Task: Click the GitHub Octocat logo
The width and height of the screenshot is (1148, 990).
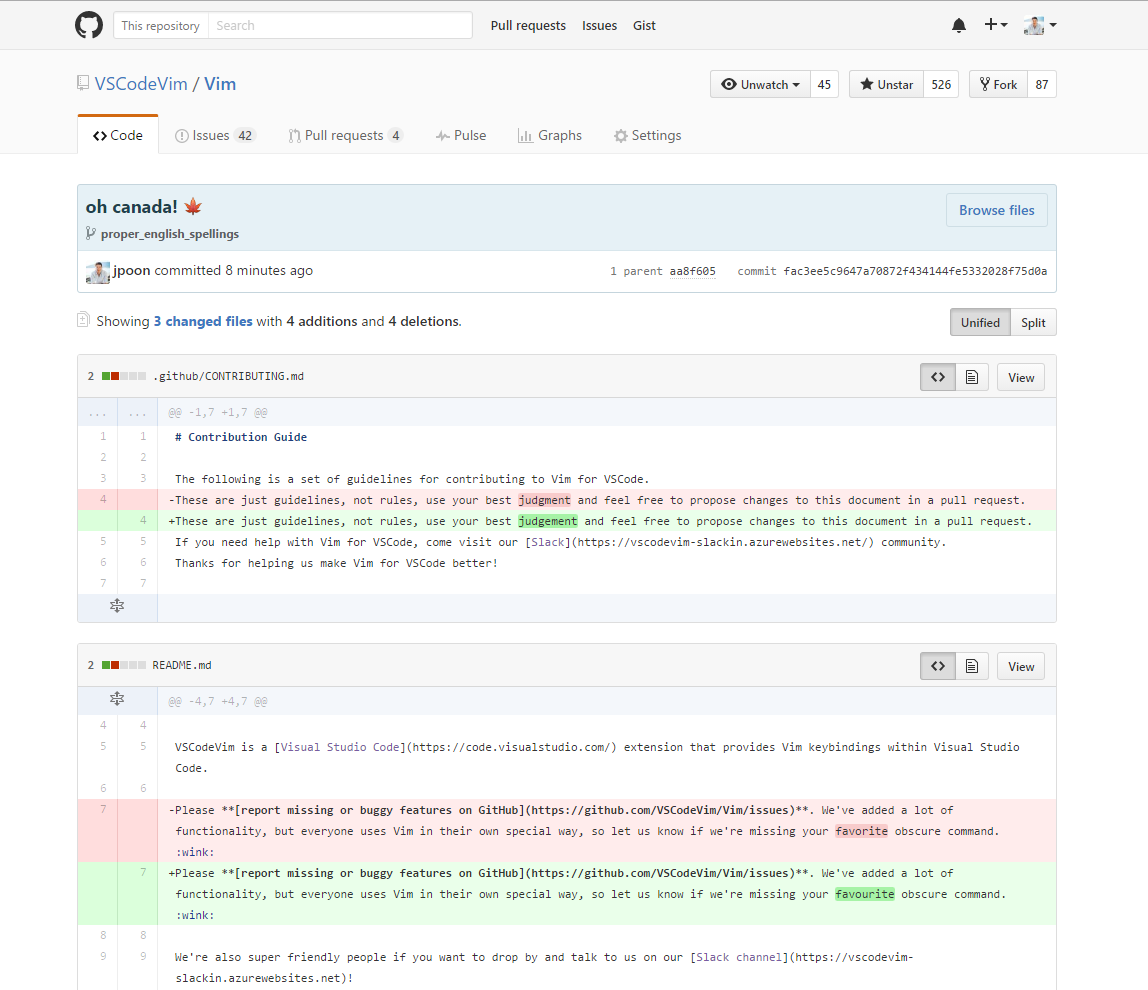Action: (89, 25)
